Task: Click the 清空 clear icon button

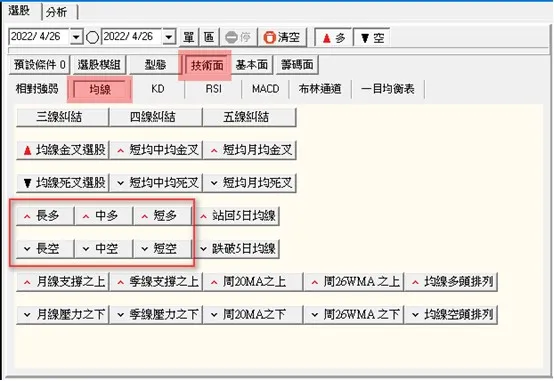Action: (x=282, y=37)
